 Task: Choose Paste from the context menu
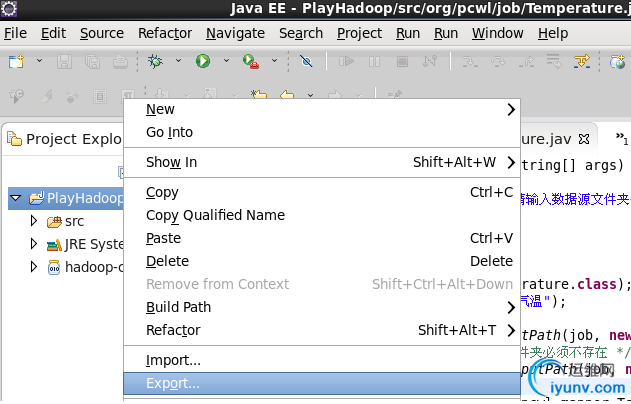click(x=322, y=238)
